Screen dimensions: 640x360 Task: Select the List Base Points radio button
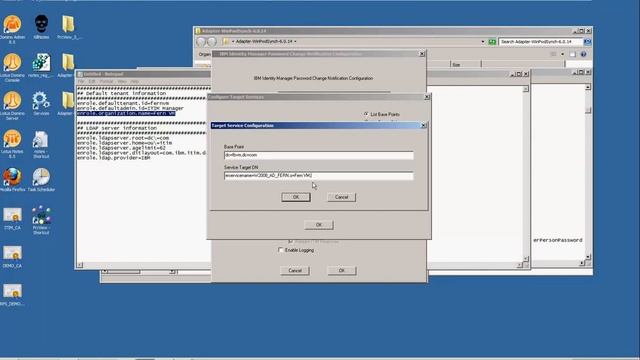point(366,114)
